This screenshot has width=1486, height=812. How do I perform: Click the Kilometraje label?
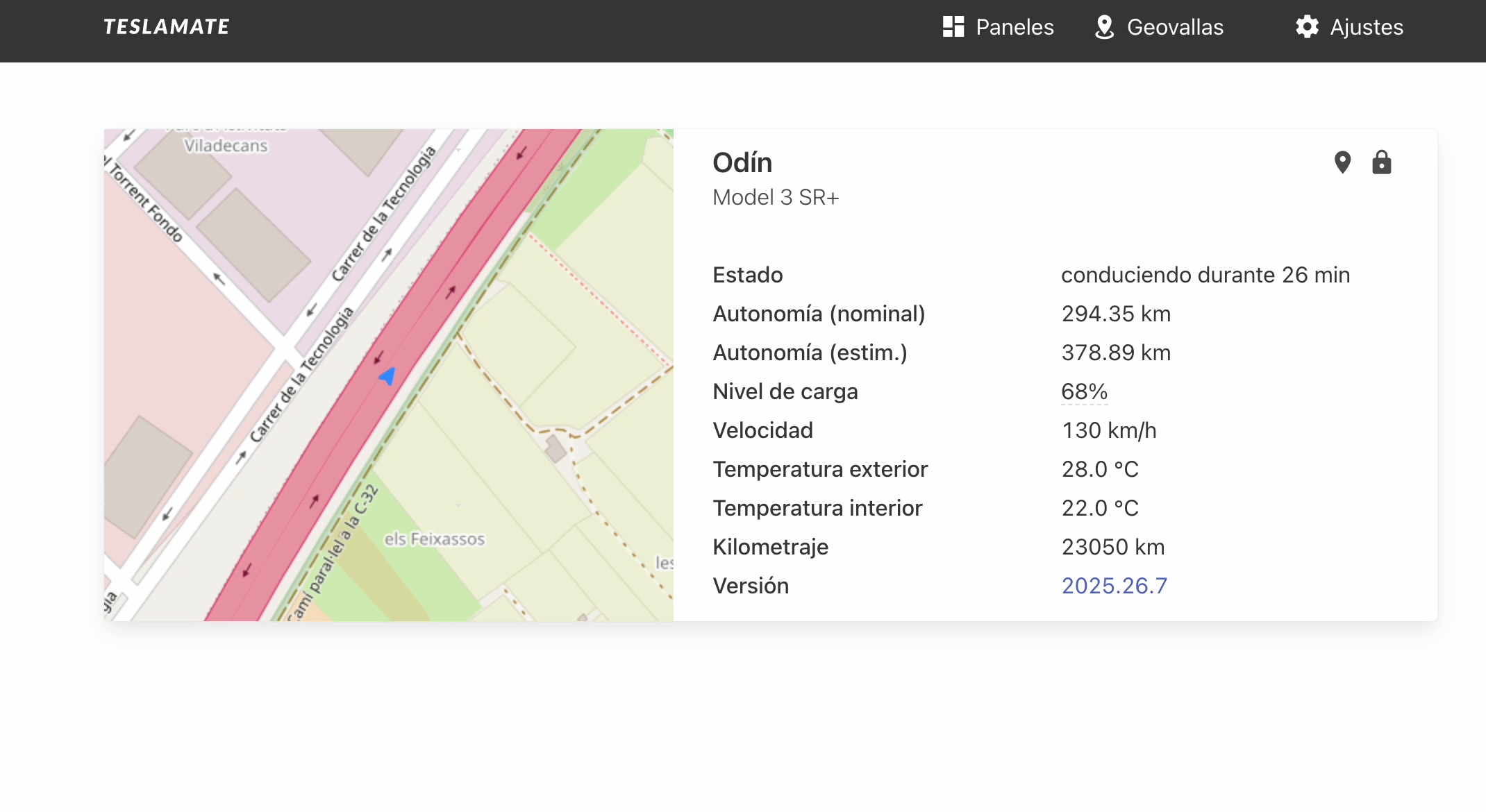(x=771, y=547)
